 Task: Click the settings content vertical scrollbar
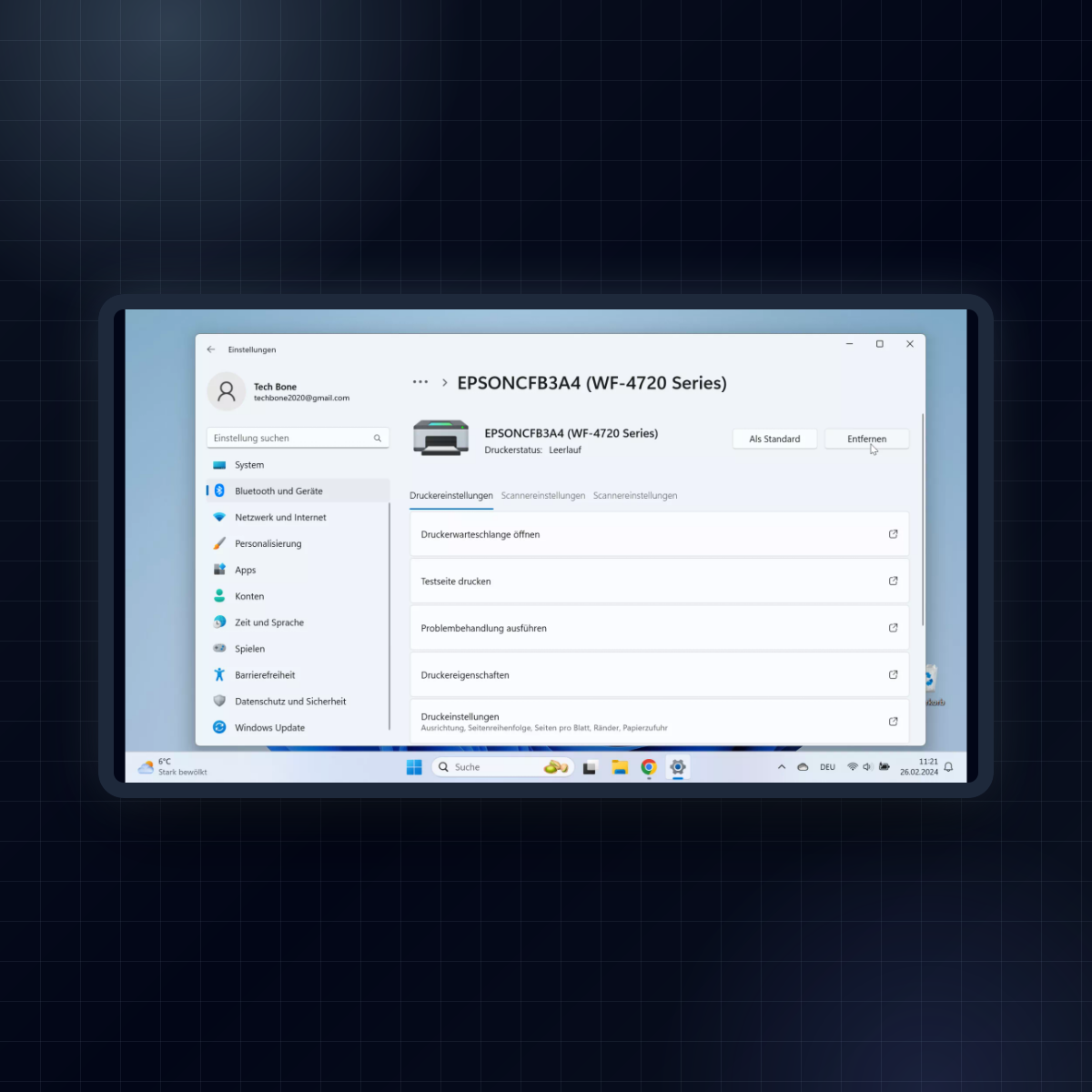(923, 519)
